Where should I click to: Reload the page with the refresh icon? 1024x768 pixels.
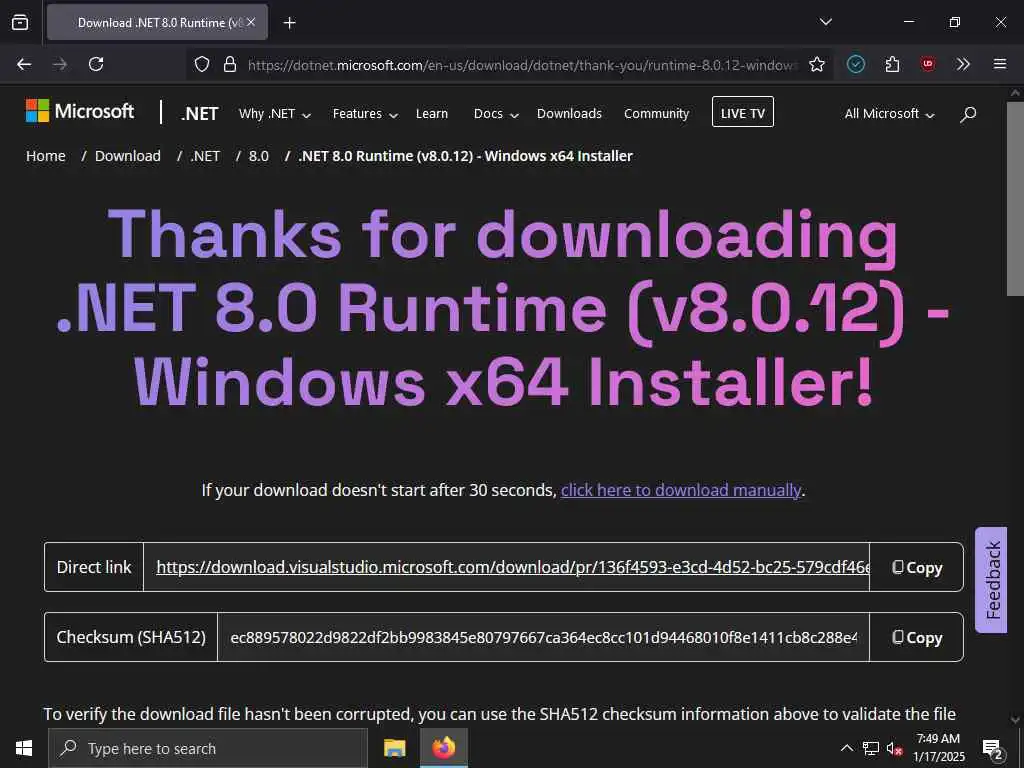[x=96, y=64]
